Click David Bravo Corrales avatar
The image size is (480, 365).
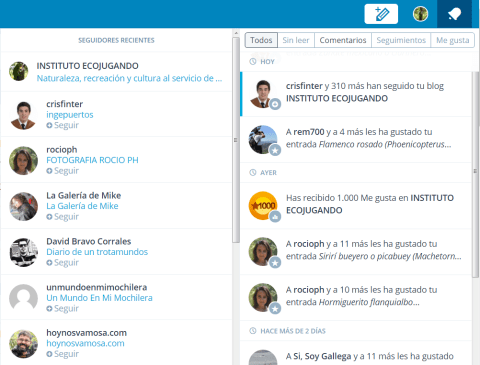pyautogui.click(x=23, y=252)
